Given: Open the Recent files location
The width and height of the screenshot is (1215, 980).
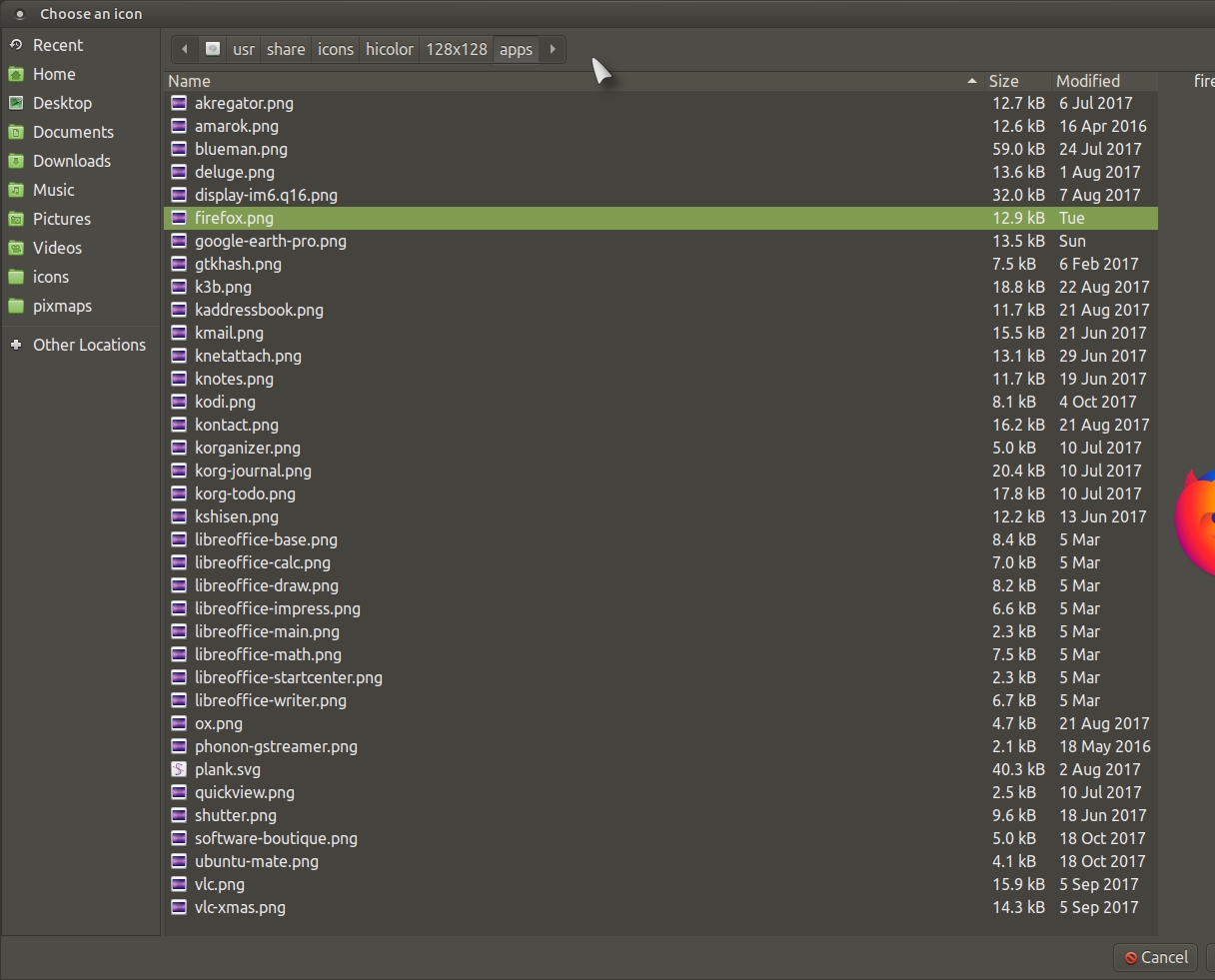Looking at the screenshot, I should [x=57, y=45].
